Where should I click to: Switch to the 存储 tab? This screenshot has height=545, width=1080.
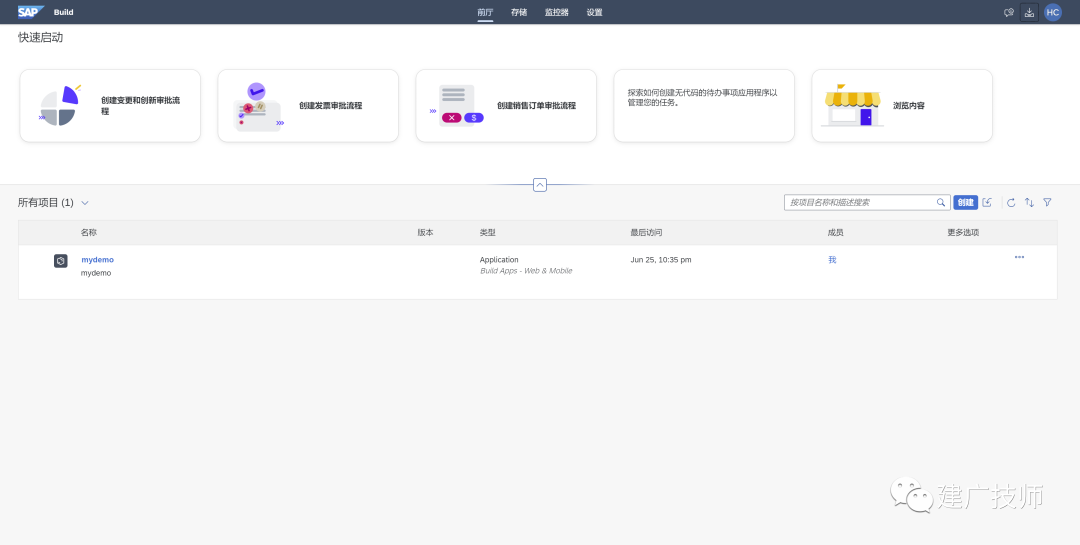(x=519, y=12)
